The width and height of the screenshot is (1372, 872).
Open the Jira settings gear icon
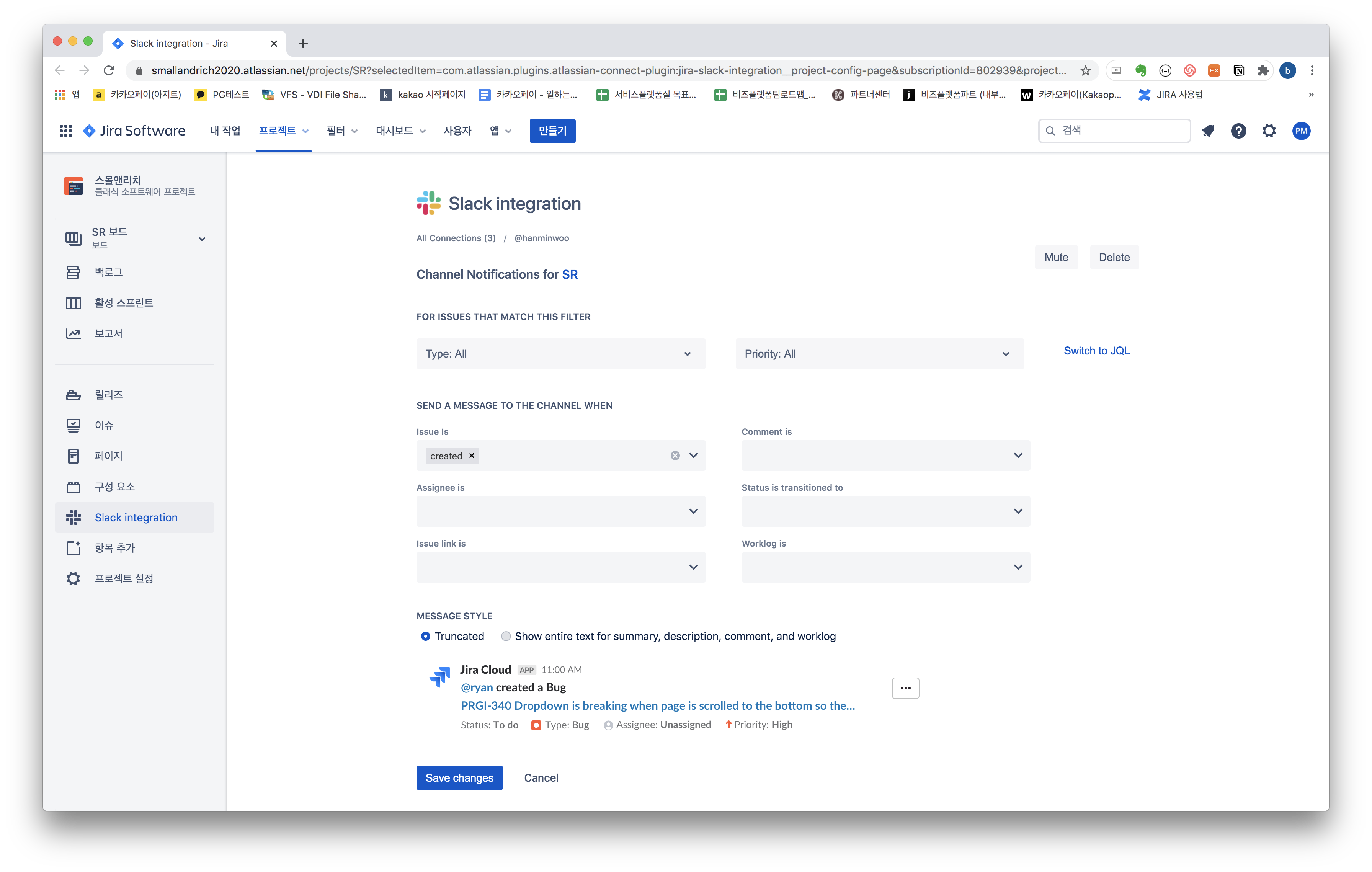click(x=1269, y=131)
